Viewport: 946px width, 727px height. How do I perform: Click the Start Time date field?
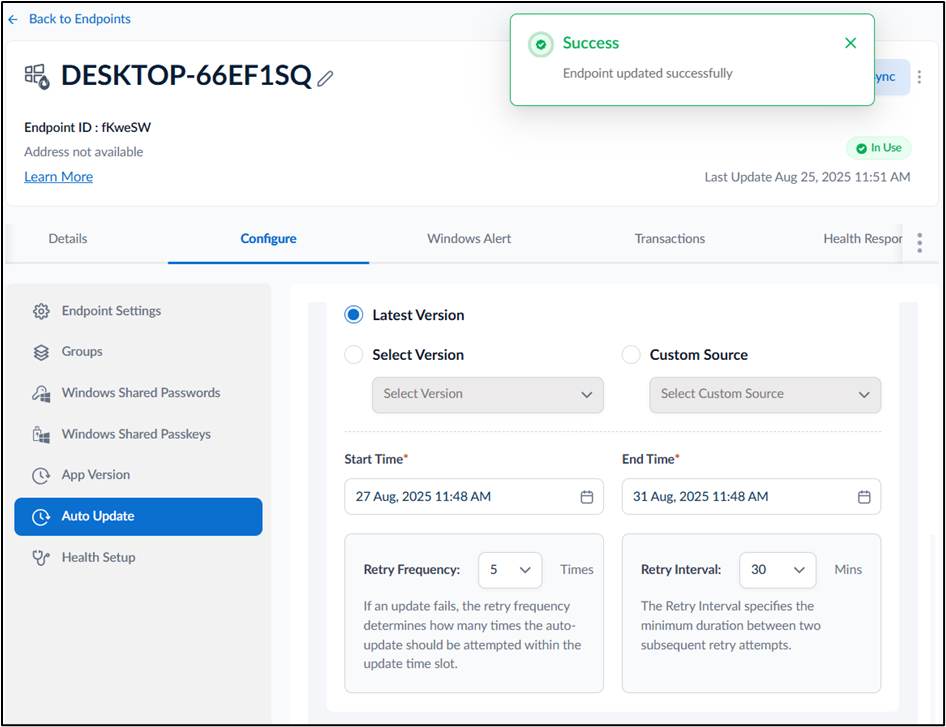click(474, 497)
